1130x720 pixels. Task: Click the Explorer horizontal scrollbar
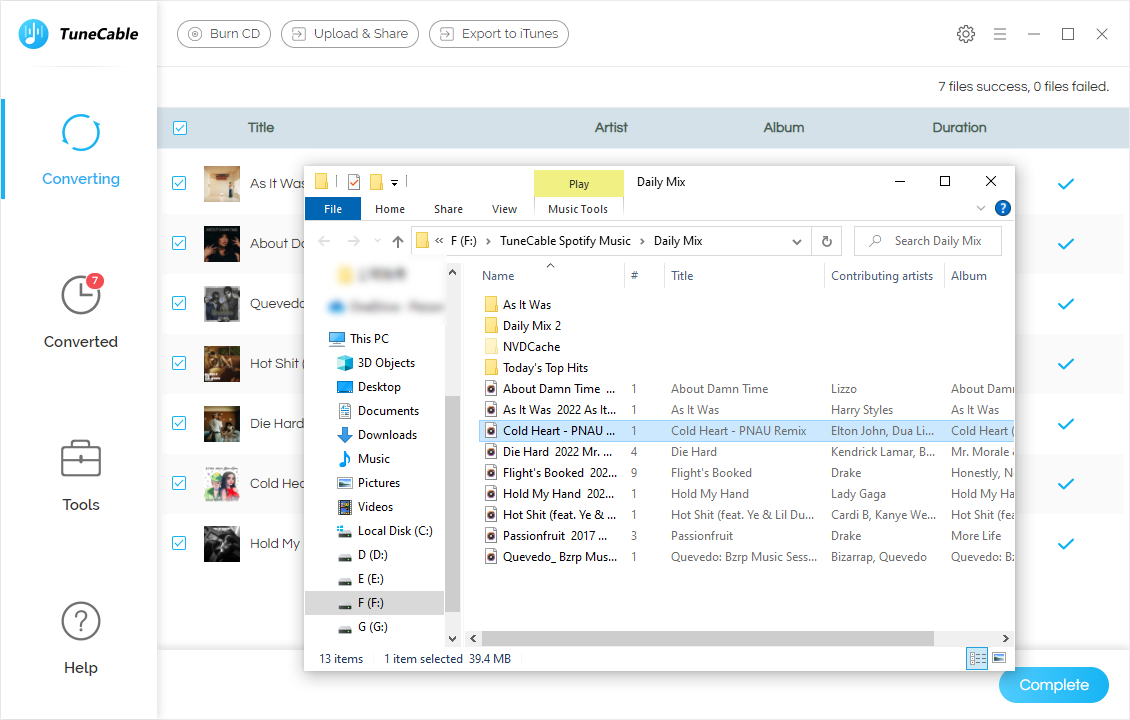pyautogui.click(x=708, y=639)
